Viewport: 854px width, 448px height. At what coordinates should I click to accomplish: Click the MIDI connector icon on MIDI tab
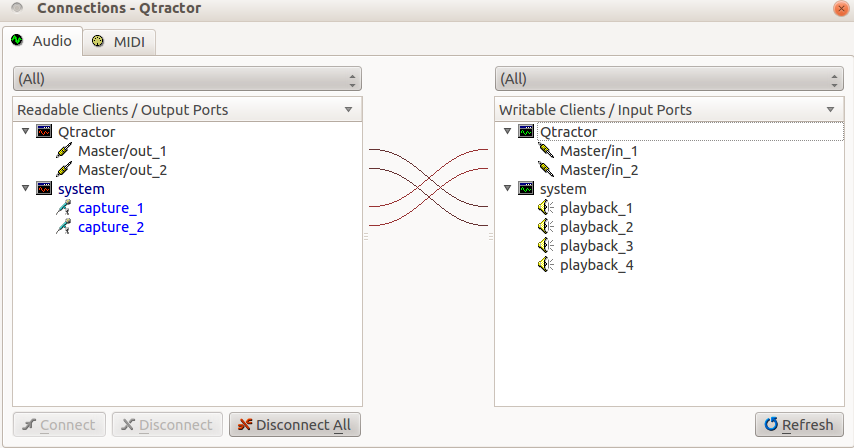tap(97, 41)
